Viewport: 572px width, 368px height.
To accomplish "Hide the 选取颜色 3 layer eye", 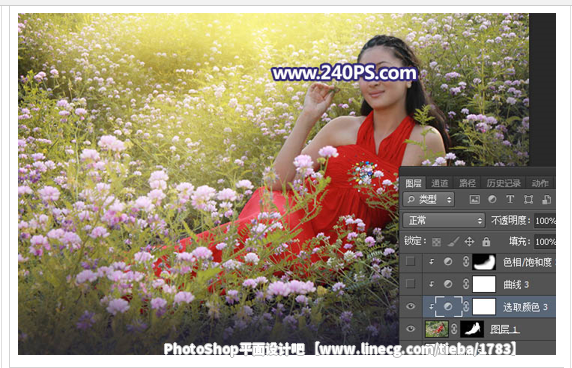I will click(410, 306).
